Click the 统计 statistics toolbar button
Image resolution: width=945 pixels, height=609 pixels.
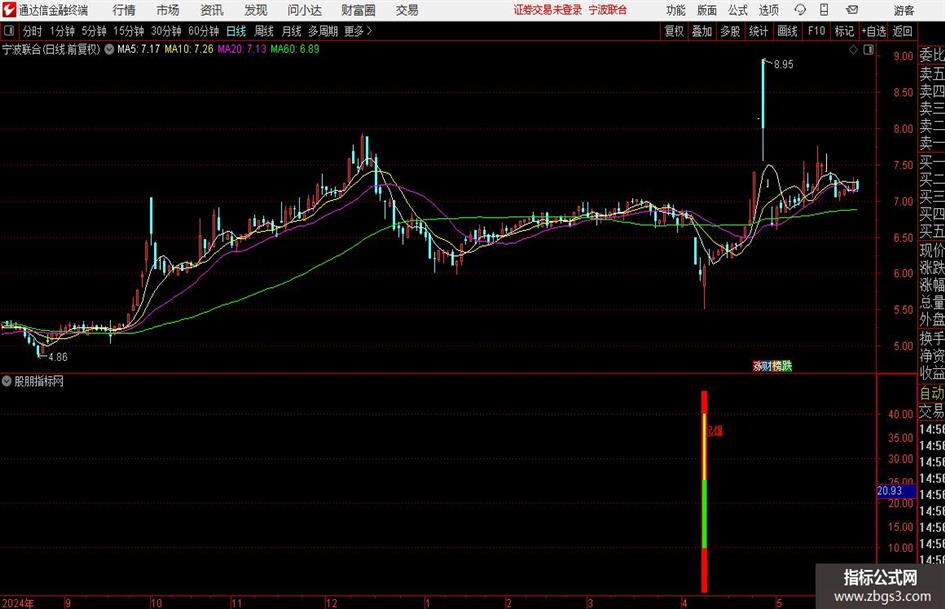tap(759, 31)
